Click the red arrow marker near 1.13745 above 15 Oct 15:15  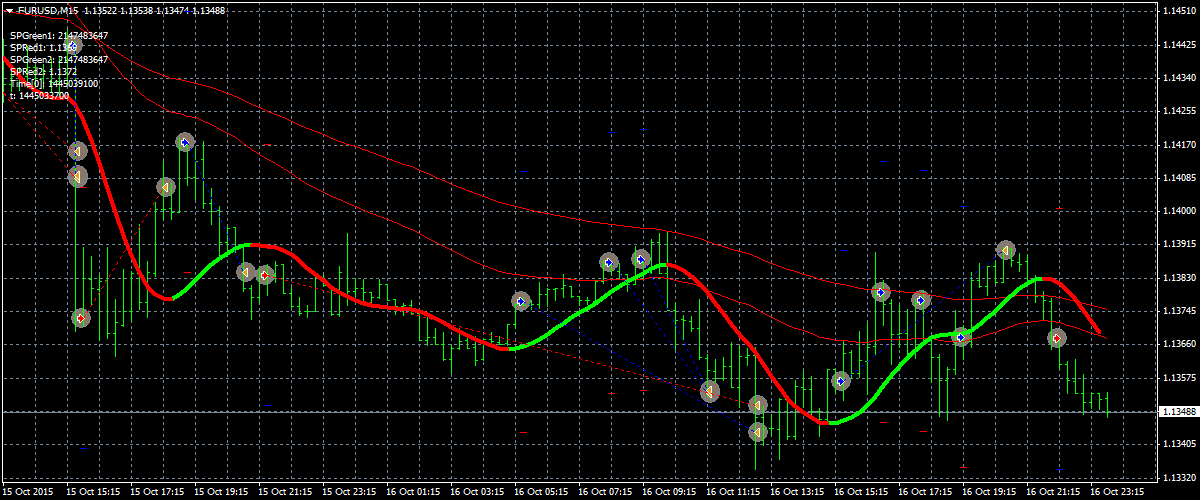[x=81, y=318]
